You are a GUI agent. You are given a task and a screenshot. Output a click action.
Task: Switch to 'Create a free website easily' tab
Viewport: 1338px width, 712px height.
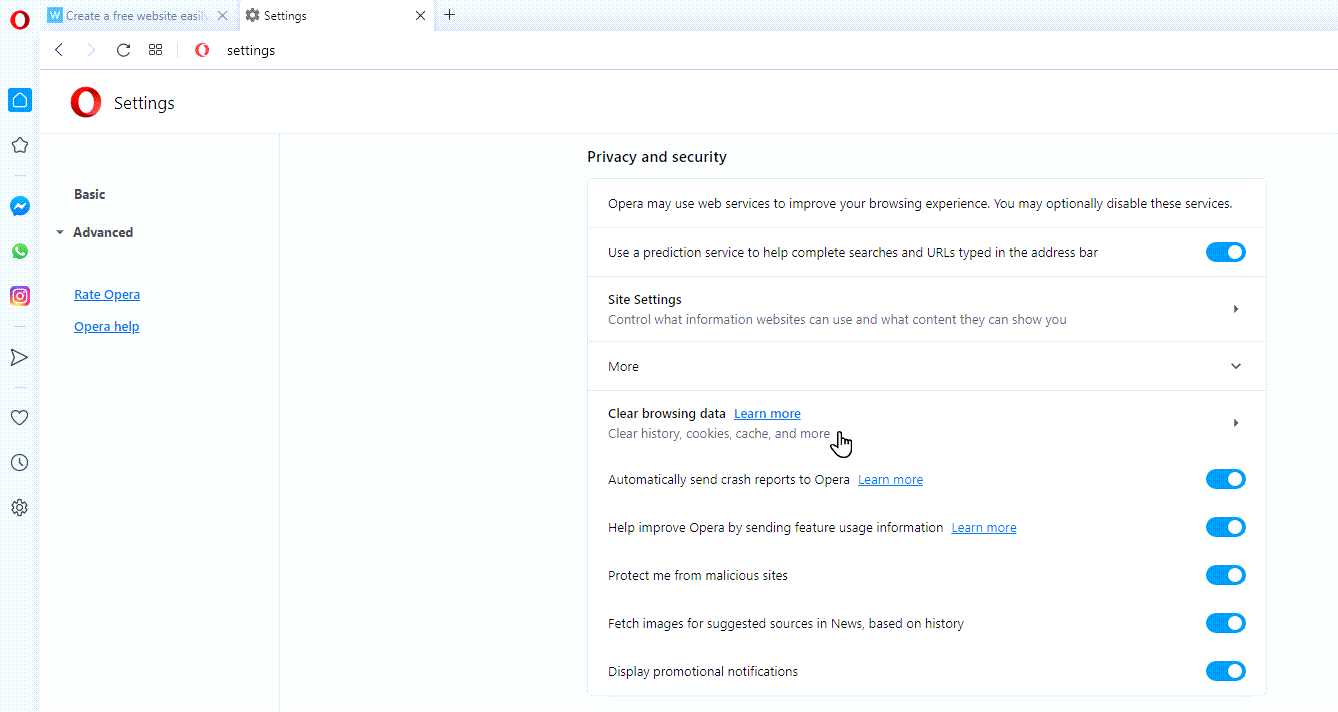[138, 16]
